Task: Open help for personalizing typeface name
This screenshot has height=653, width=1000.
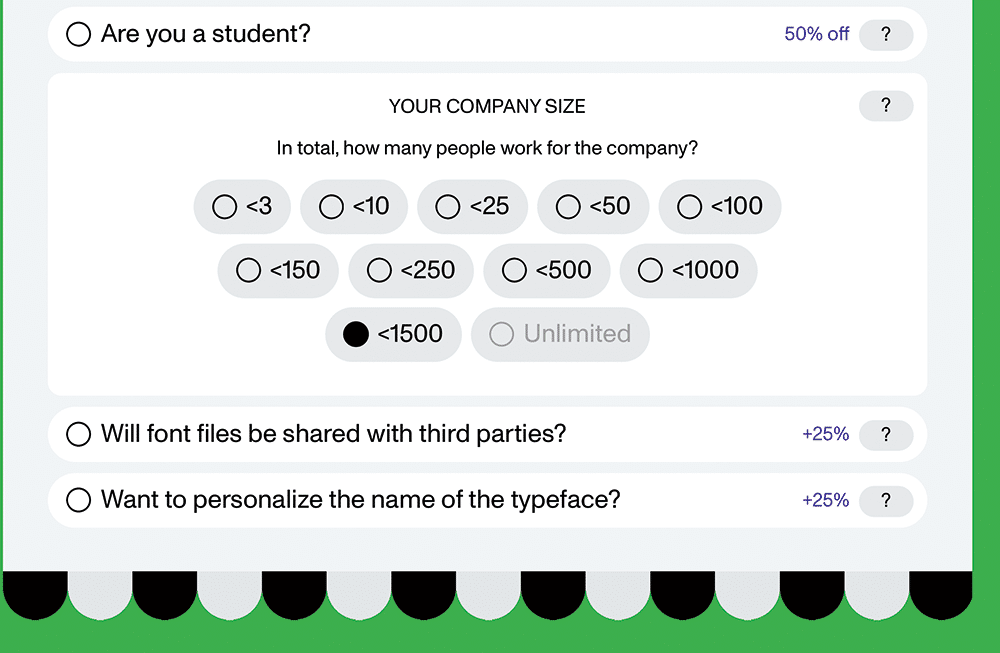Action: pos(885,500)
